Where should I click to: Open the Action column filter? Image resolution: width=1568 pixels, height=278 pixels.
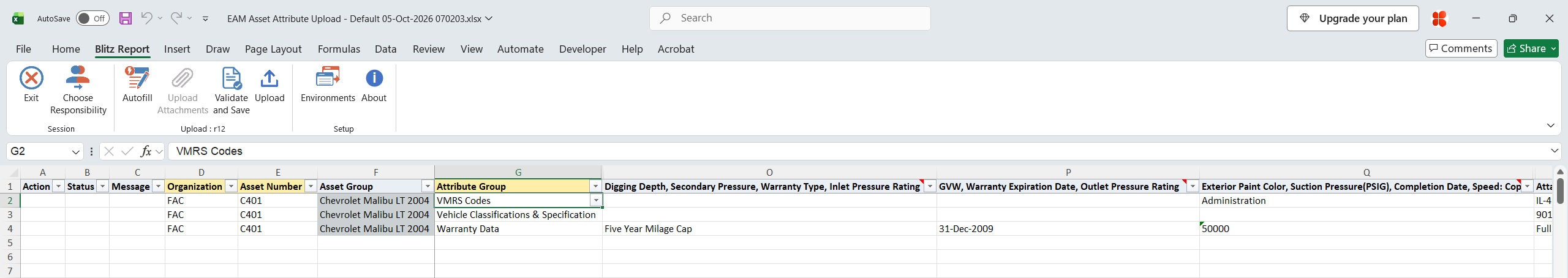tap(59, 186)
